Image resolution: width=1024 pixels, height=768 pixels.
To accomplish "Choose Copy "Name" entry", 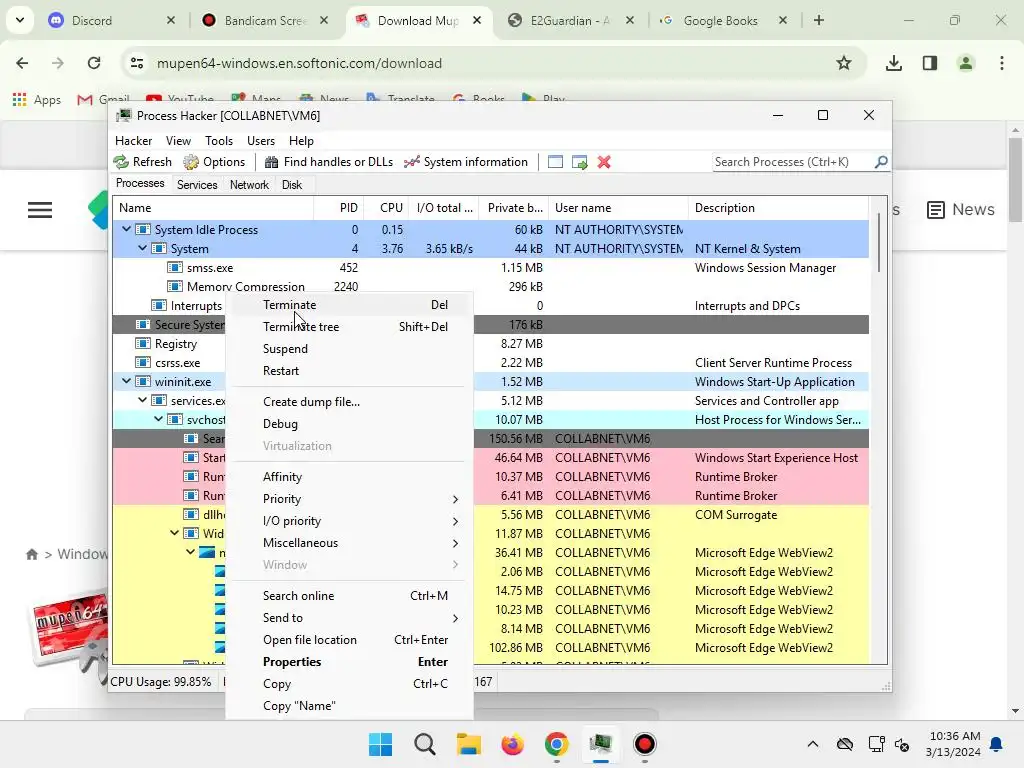I will (x=349, y=706).
